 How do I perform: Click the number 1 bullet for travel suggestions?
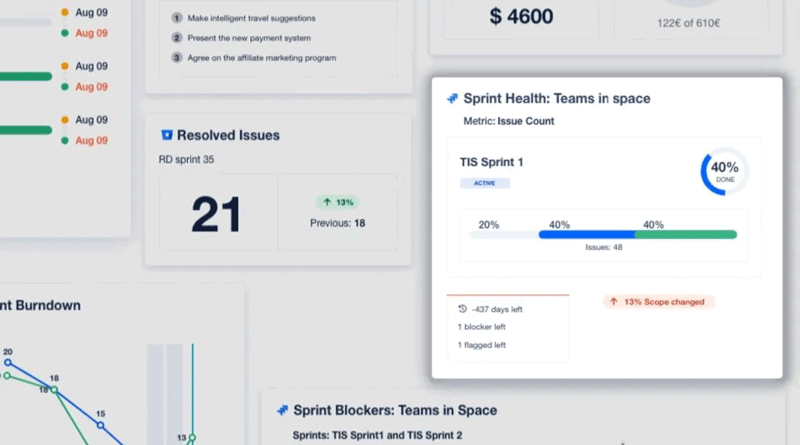click(177, 18)
